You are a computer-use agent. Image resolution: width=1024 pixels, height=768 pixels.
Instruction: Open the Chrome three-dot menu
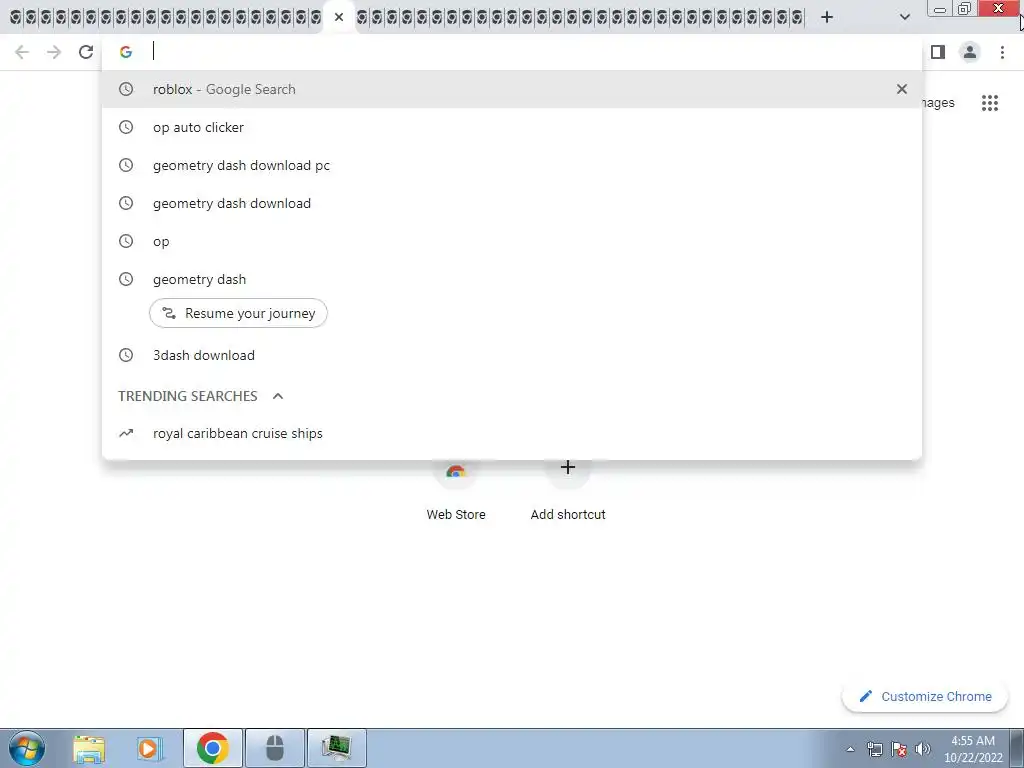[x=1002, y=52]
